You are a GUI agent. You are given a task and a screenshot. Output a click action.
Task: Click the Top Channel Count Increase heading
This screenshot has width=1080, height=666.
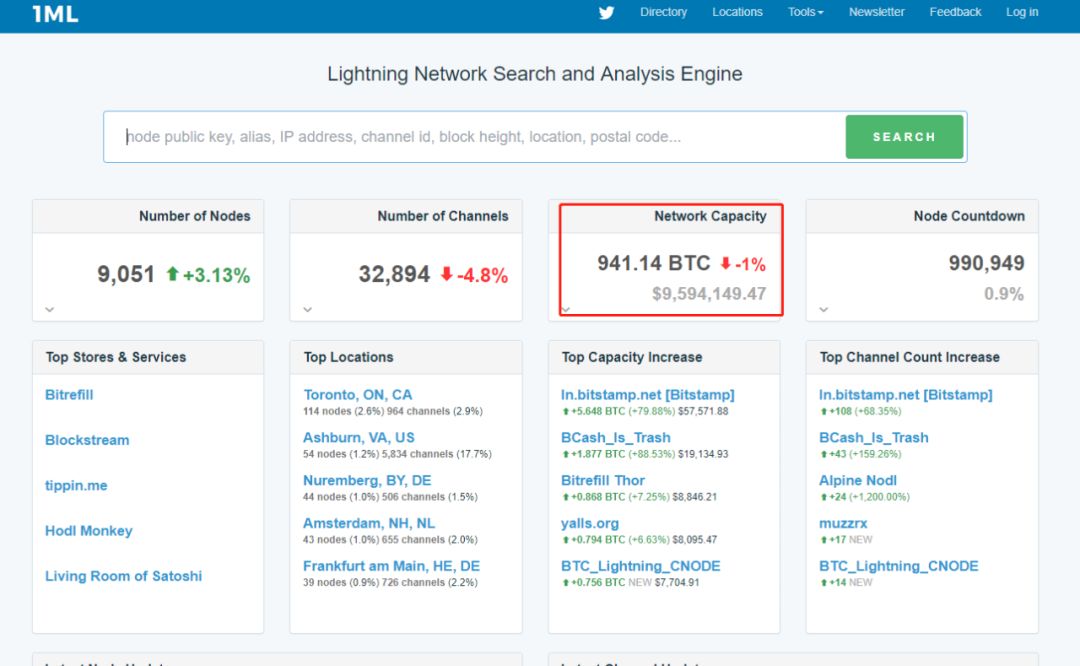(909, 357)
